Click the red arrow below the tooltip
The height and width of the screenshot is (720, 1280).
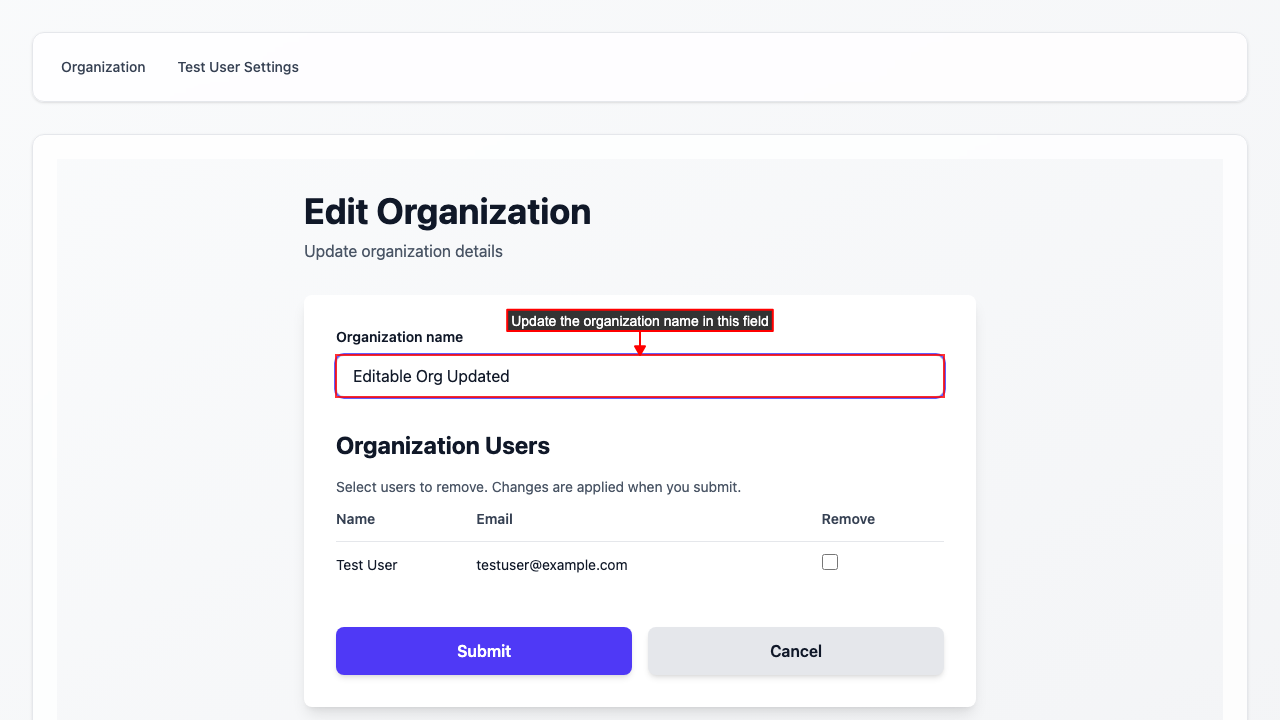[640, 344]
